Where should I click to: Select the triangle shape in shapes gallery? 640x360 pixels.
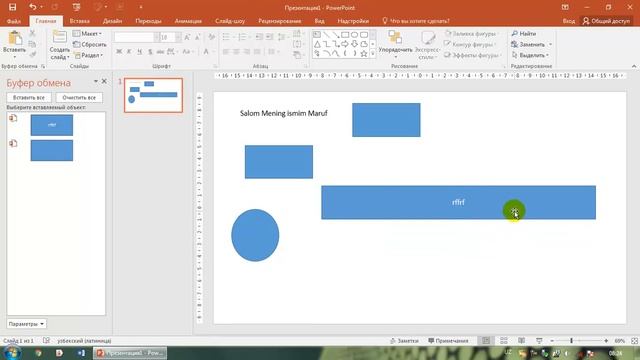tap(317, 44)
